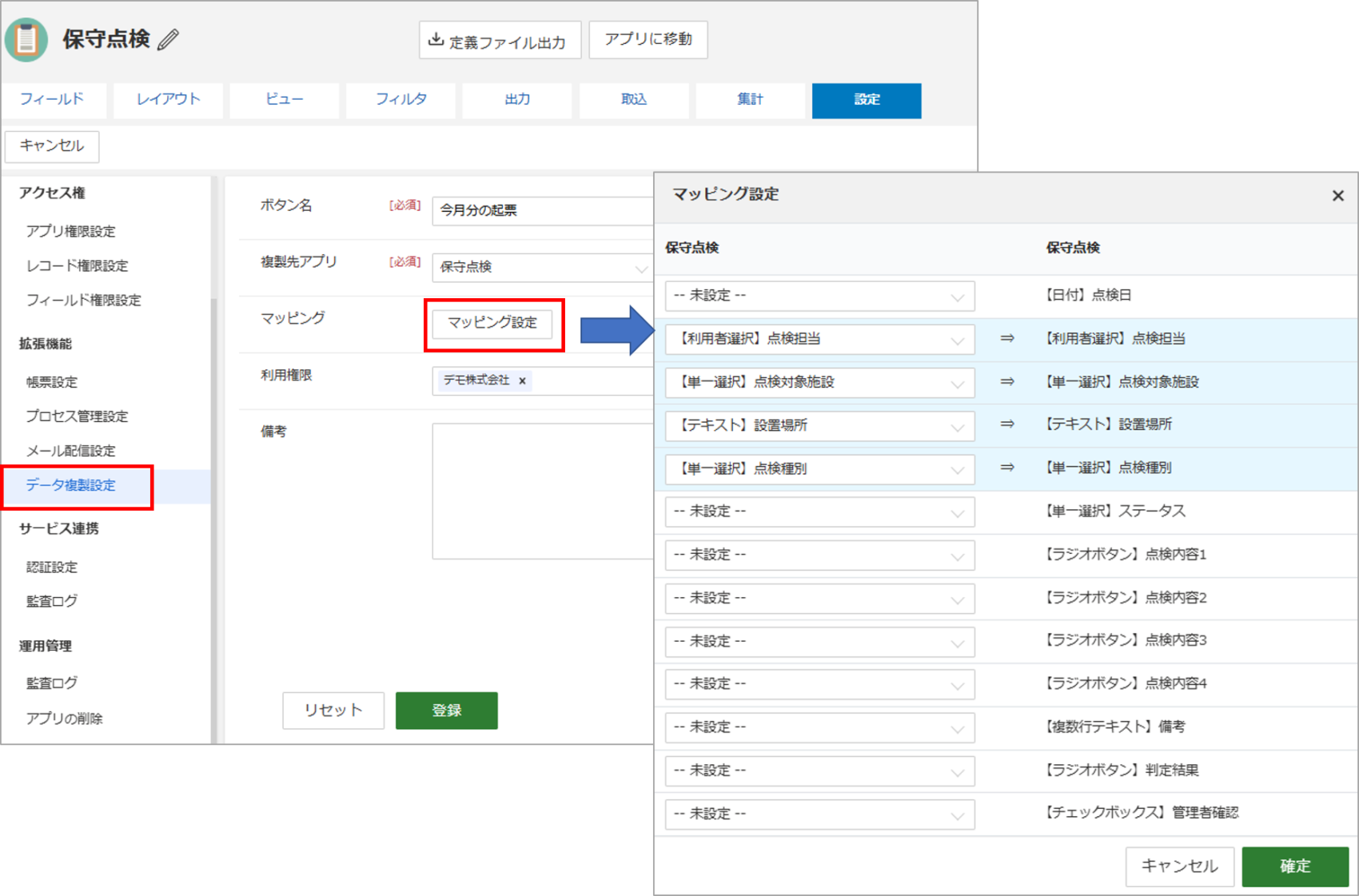Viewport: 1359px width, 896px height.
Task: Click the 【複数行テキスト】備考 destination label
Action: click(x=1115, y=727)
